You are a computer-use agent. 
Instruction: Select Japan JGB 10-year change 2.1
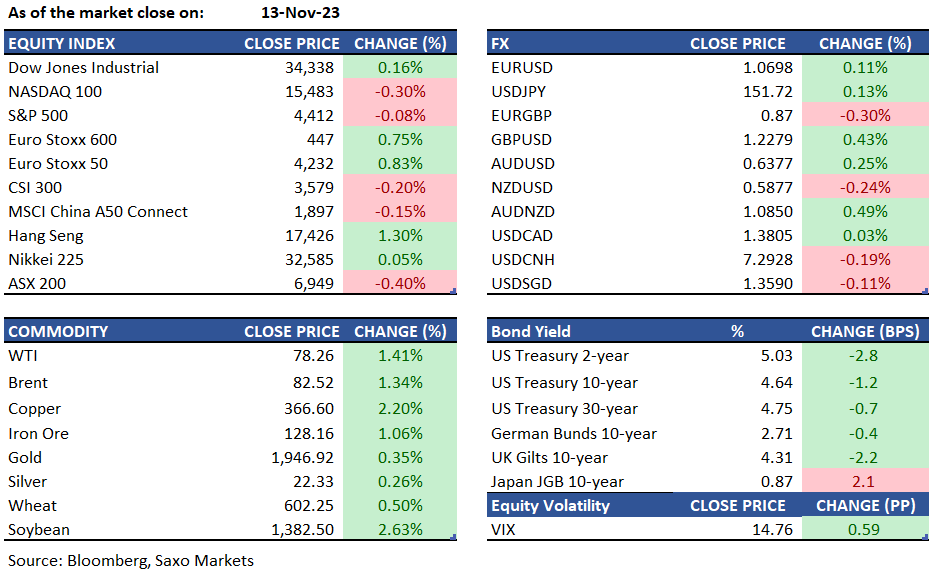pos(865,482)
